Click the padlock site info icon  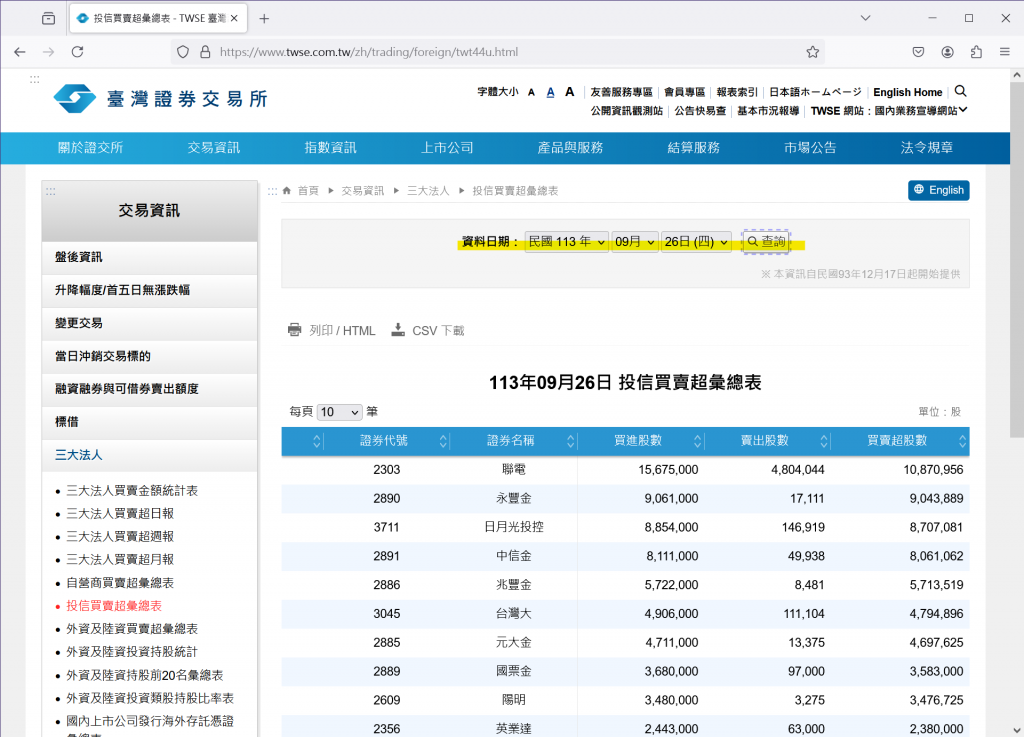coord(205,52)
